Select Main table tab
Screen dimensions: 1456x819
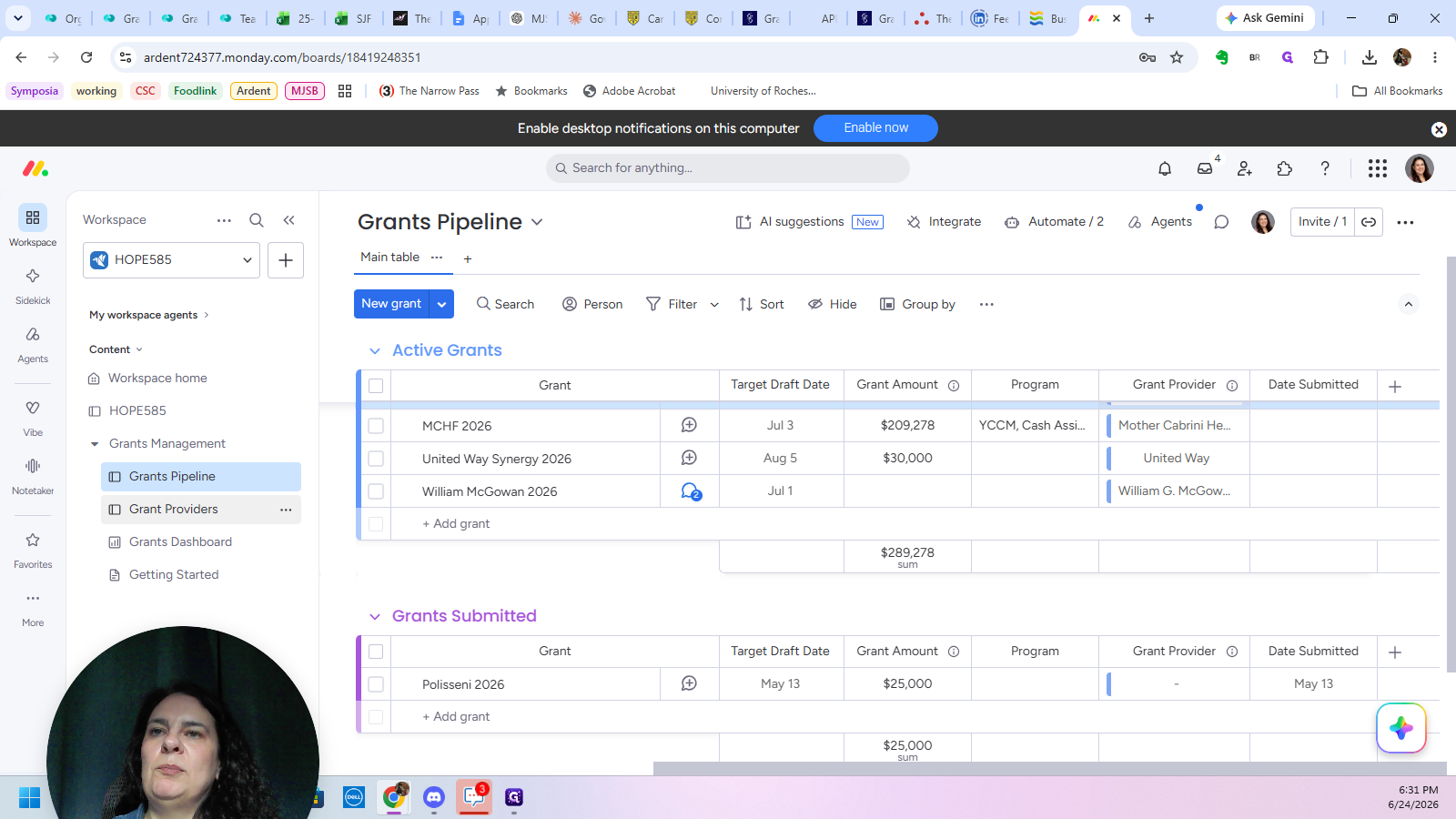click(x=389, y=258)
